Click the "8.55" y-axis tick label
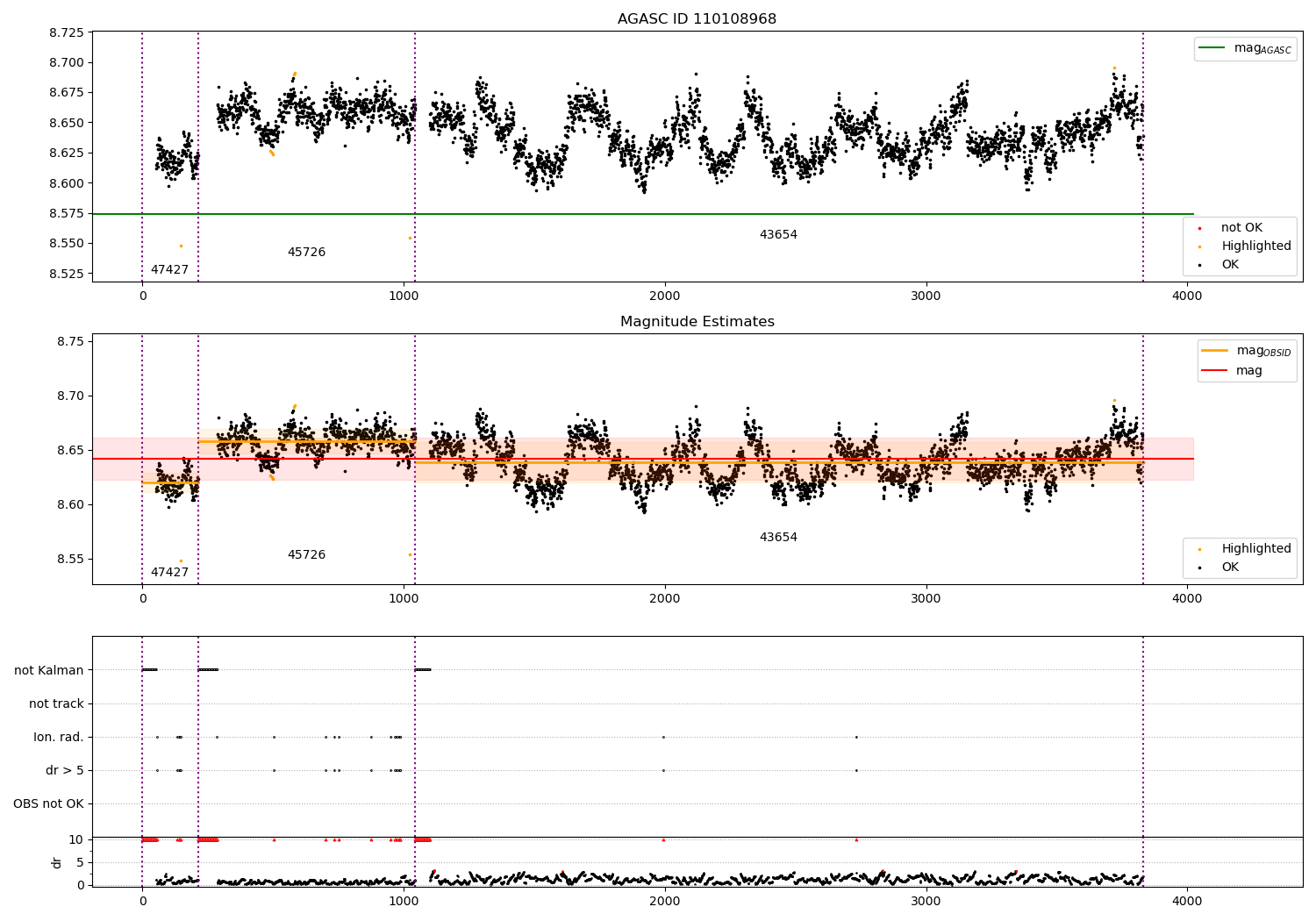The image size is (1316, 921). click(70, 559)
